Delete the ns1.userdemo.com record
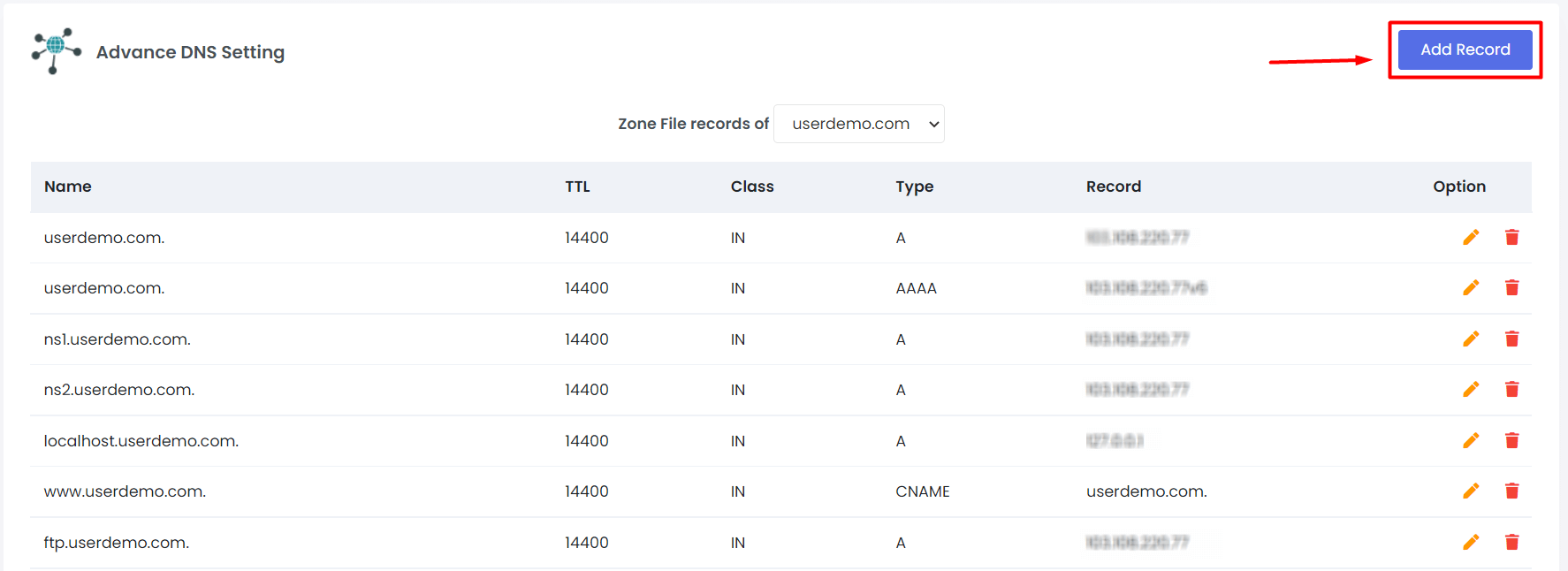Screen dimensions: 1568x571 click(x=1512, y=339)
